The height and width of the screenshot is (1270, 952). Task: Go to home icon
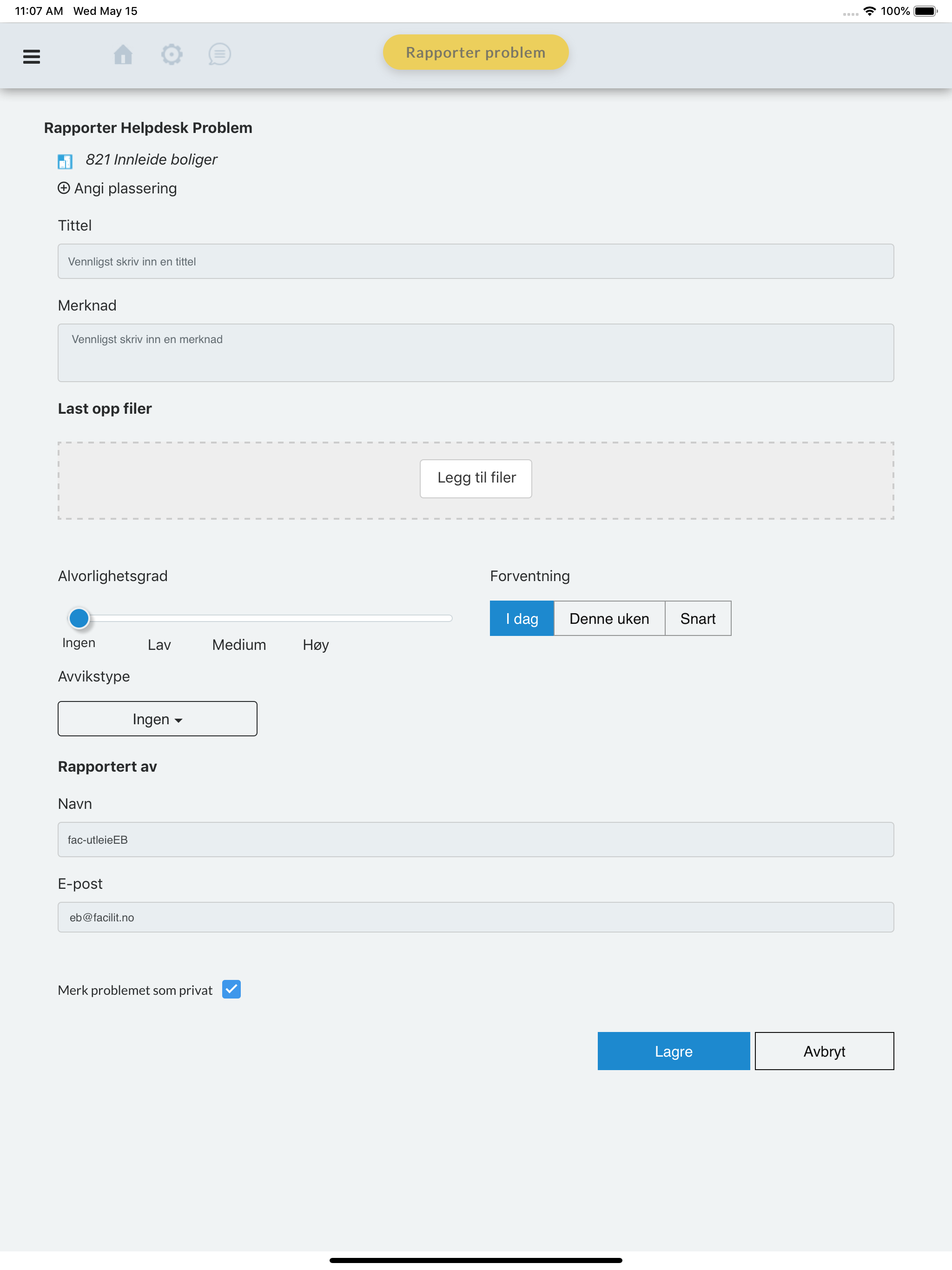123,54
